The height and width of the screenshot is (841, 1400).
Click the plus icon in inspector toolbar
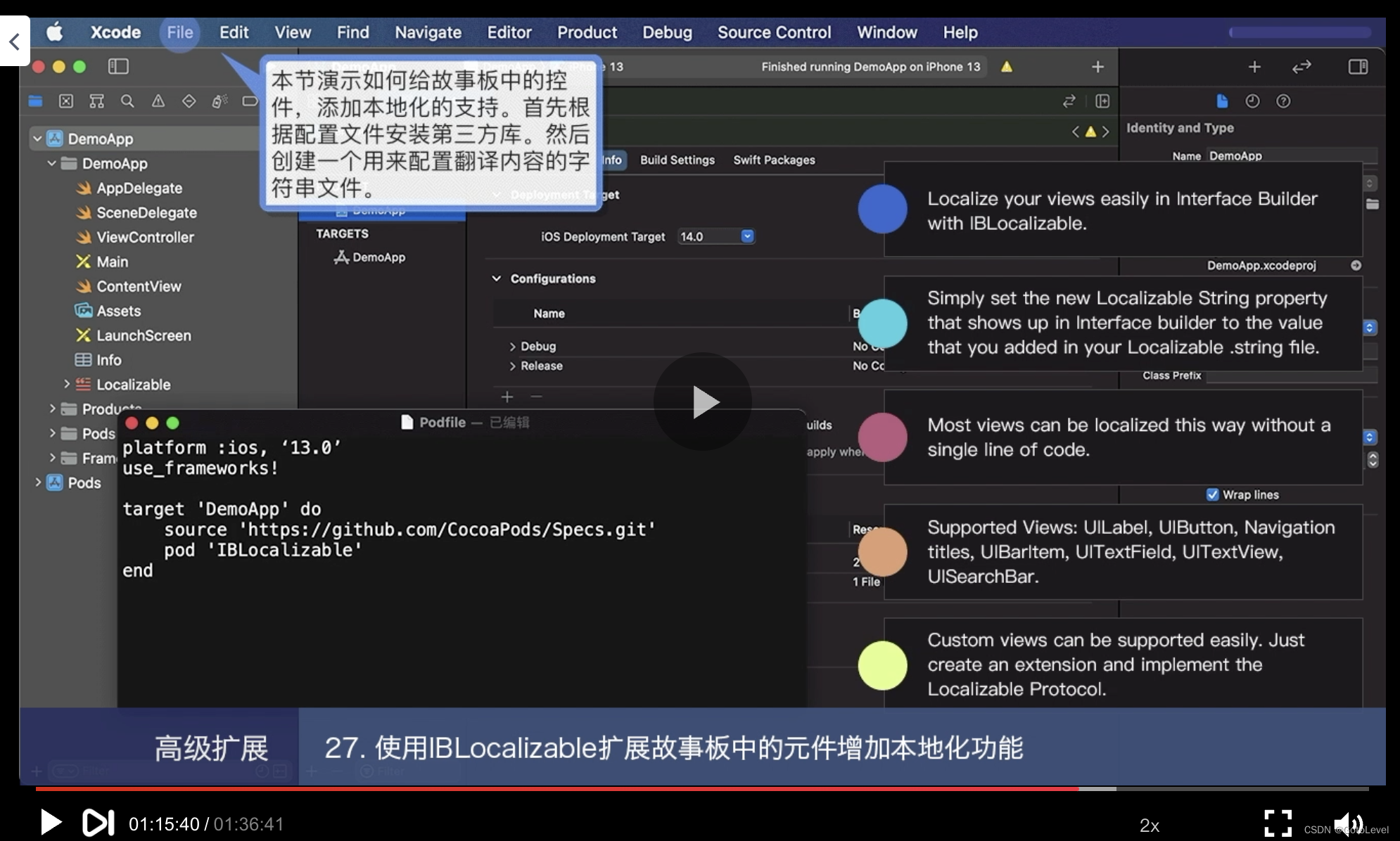coord(1254,67)
